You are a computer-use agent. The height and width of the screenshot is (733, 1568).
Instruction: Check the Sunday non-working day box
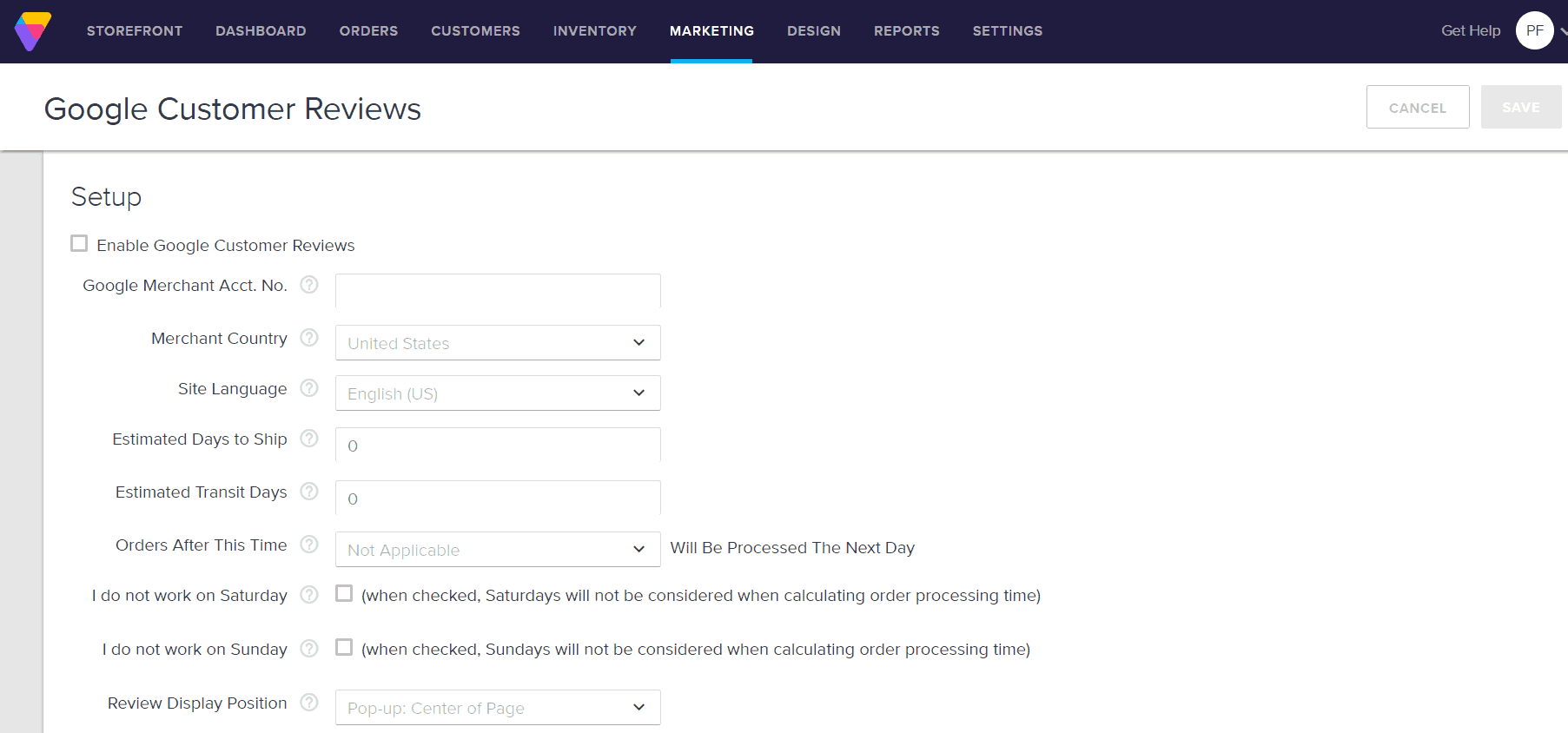tap(344, 647)
